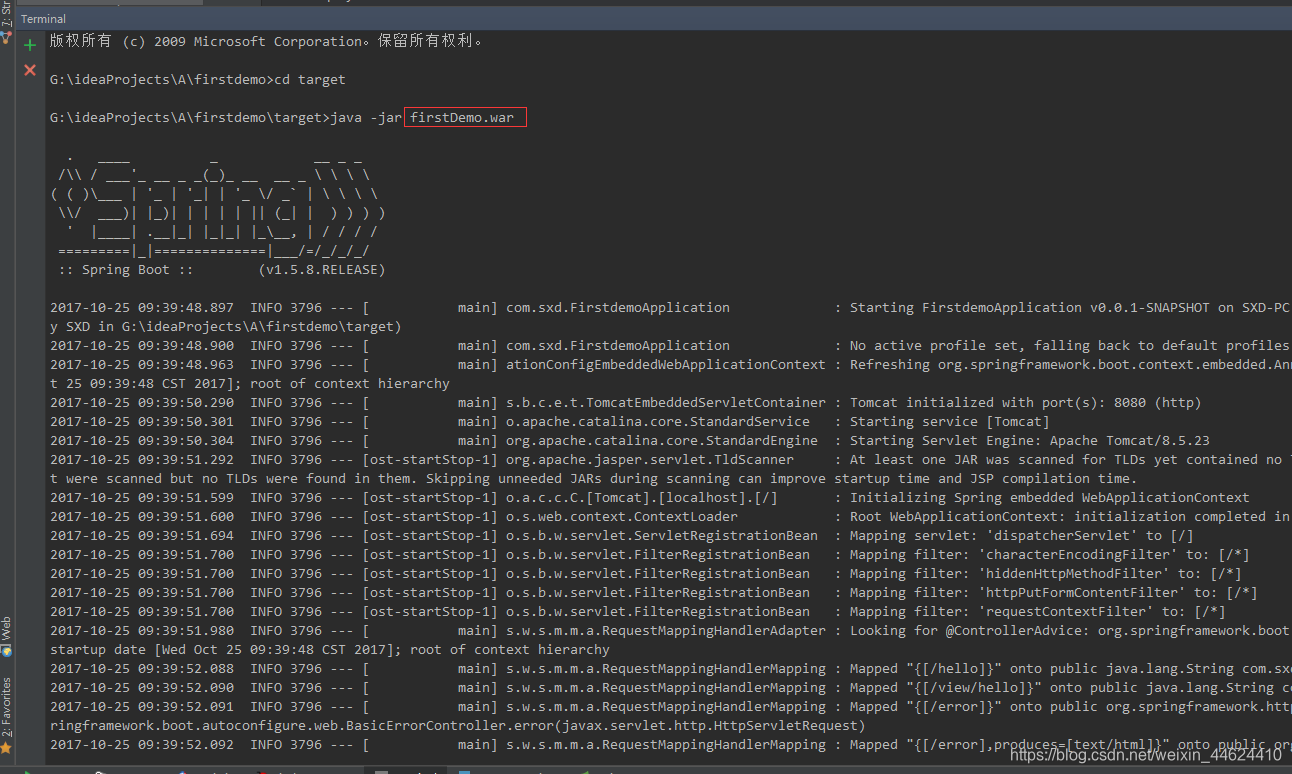Click the 'httpPutFormContentFilter' mapping line
The image size is (1292, 774).
[x=1054, y=593]
